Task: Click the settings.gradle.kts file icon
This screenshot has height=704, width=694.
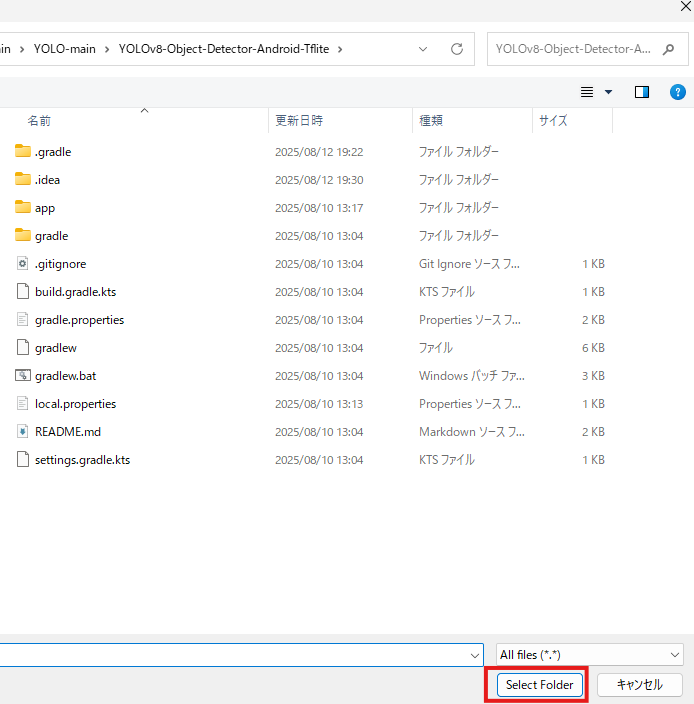Action: pos(22,459)
